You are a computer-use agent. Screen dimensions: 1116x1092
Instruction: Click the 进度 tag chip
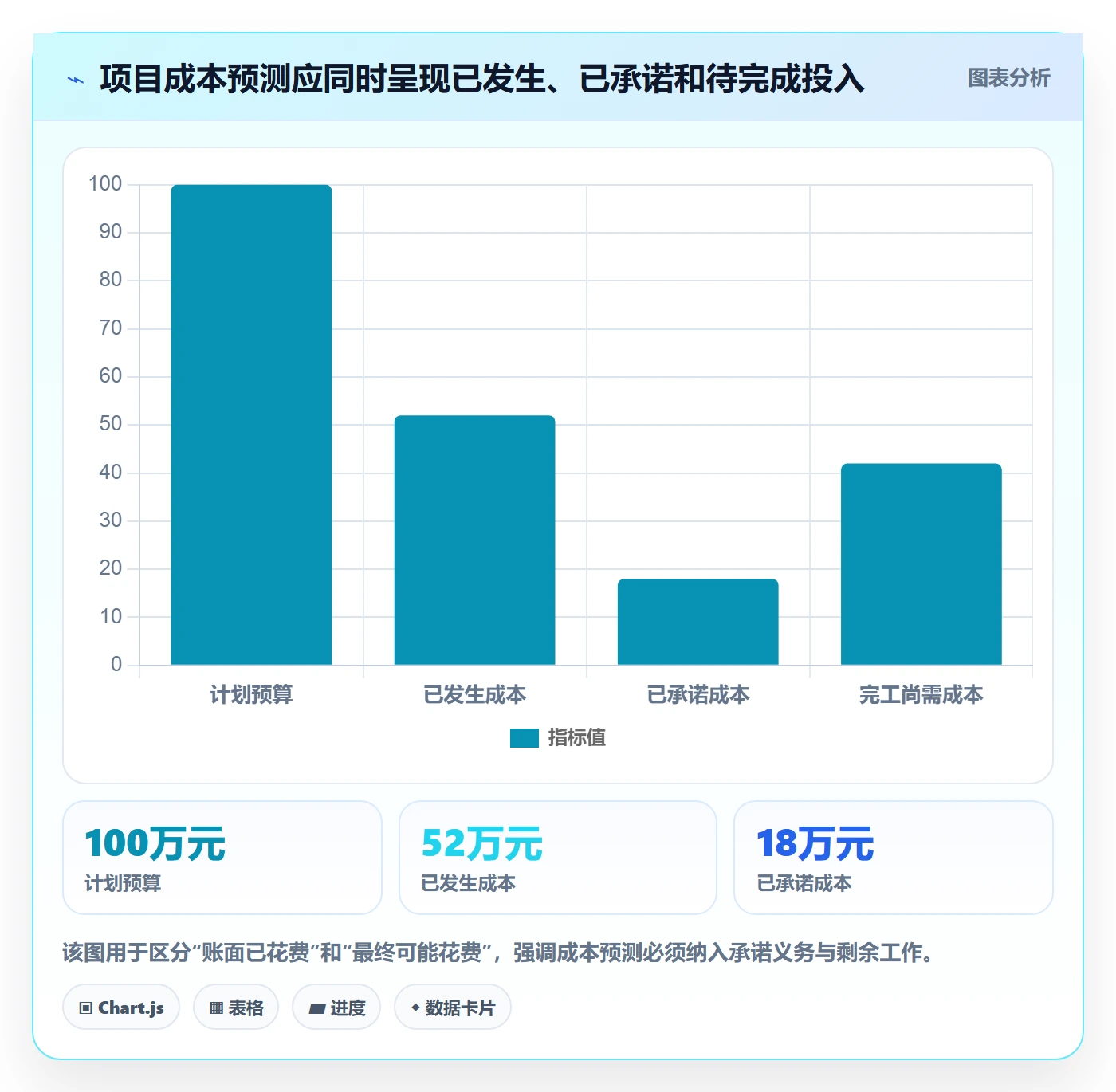[336, 1008]
